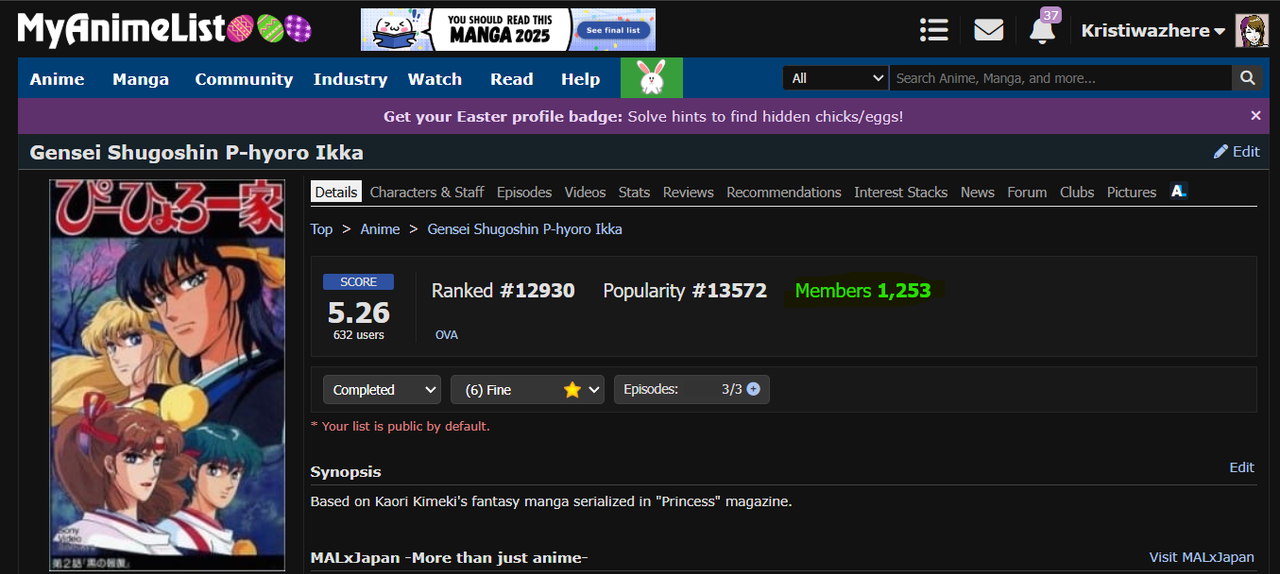Open the Industry navigation menu
Image resolution: width=1280 pixels, height=574 pixels.
click(350, 79)
